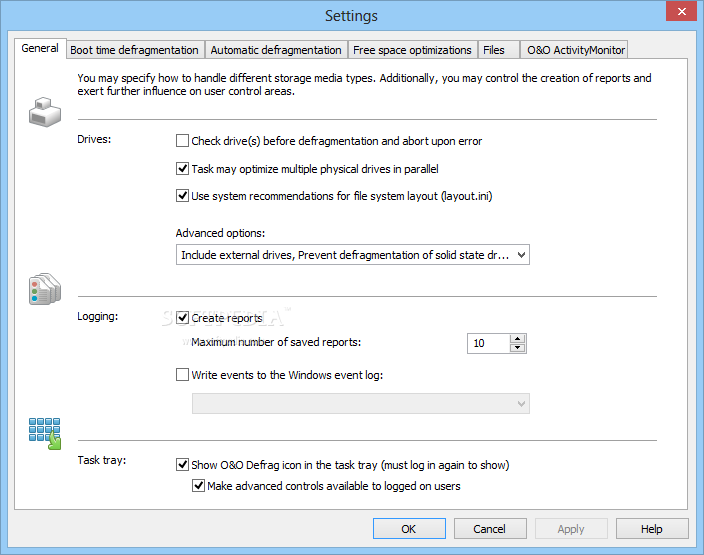Click the Apply button

point(571,529)
